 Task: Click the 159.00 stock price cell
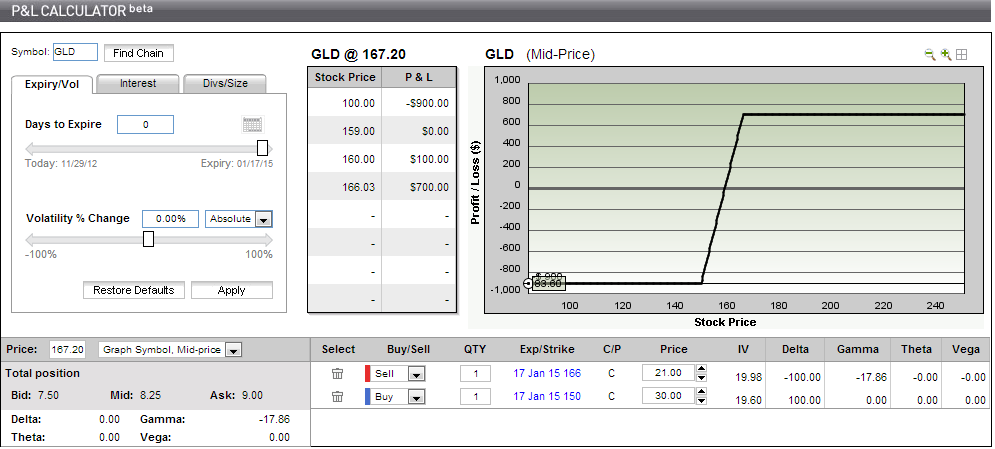[x=345, y=131]
